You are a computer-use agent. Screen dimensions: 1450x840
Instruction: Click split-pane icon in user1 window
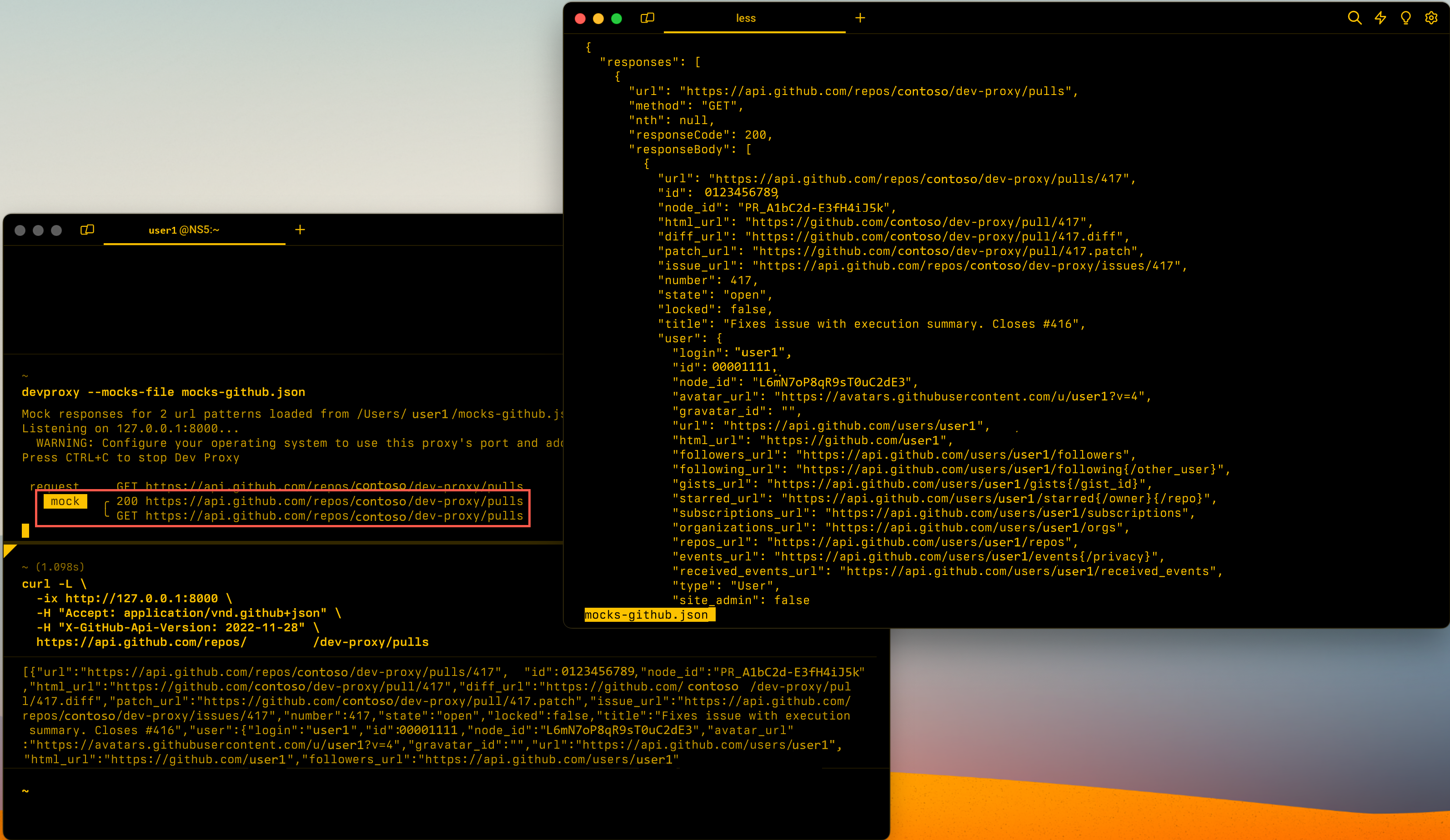pyautogui.click(x=87, y=230)
